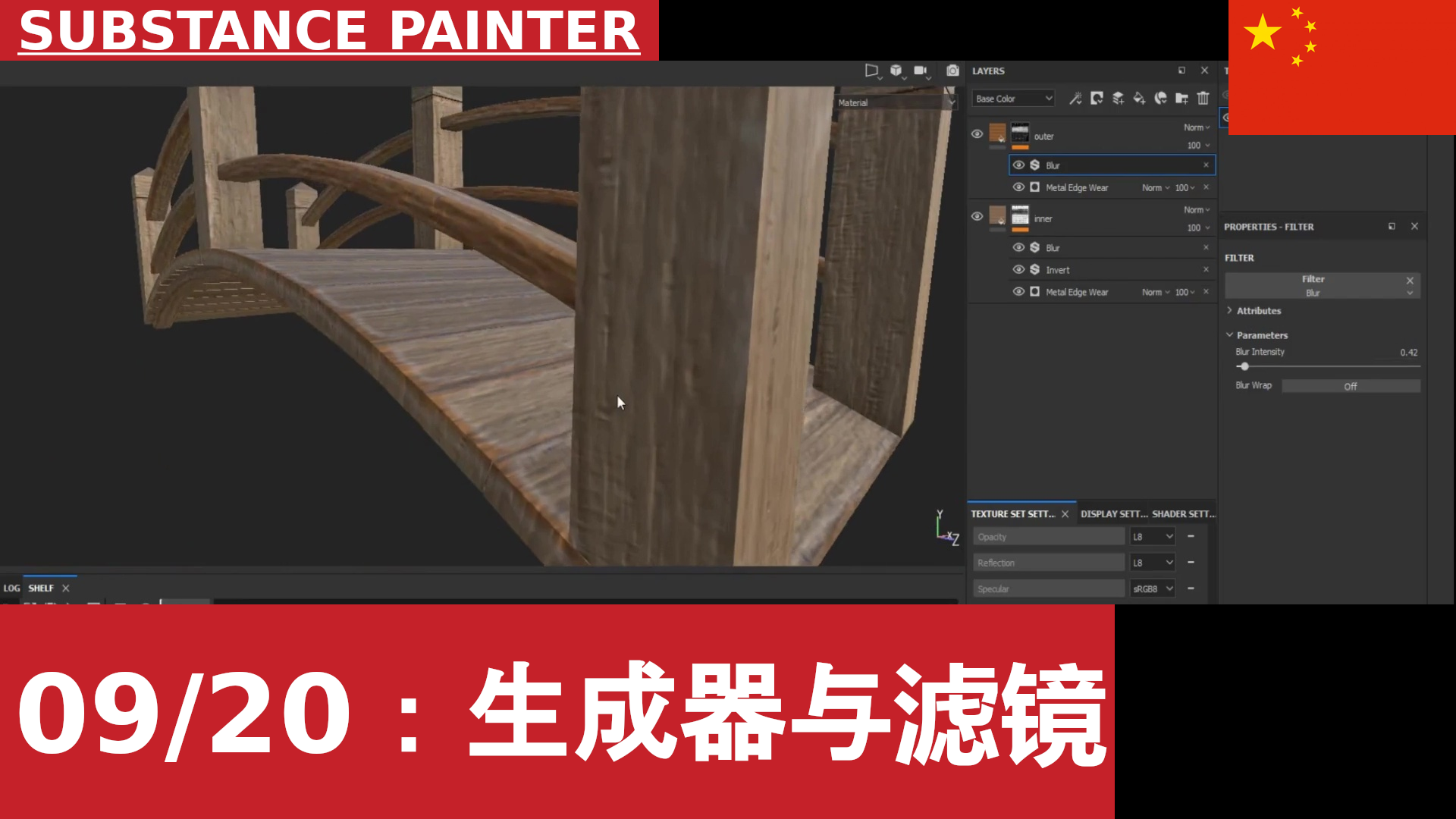Click the viewport perspective cube icon
The width and height of the screenshot is (1456, 819).
click(x=896, y=71)
